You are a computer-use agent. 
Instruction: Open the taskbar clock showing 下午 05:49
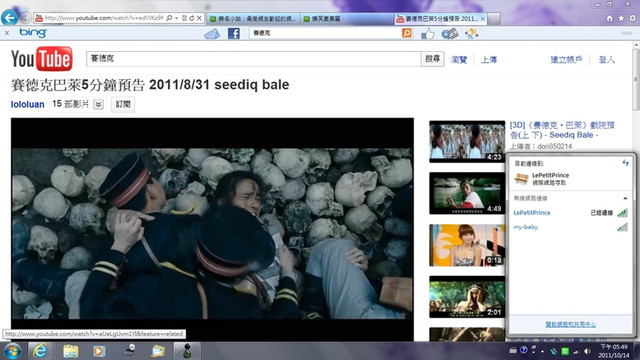tap(614, 351)
